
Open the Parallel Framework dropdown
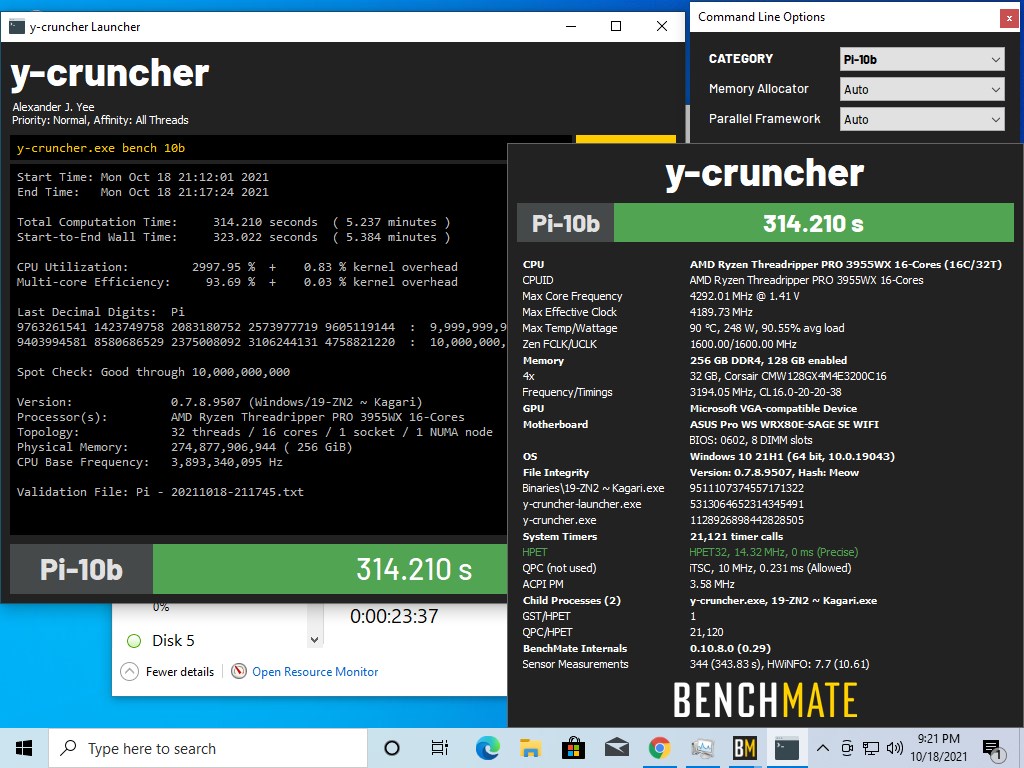[921, 120]
